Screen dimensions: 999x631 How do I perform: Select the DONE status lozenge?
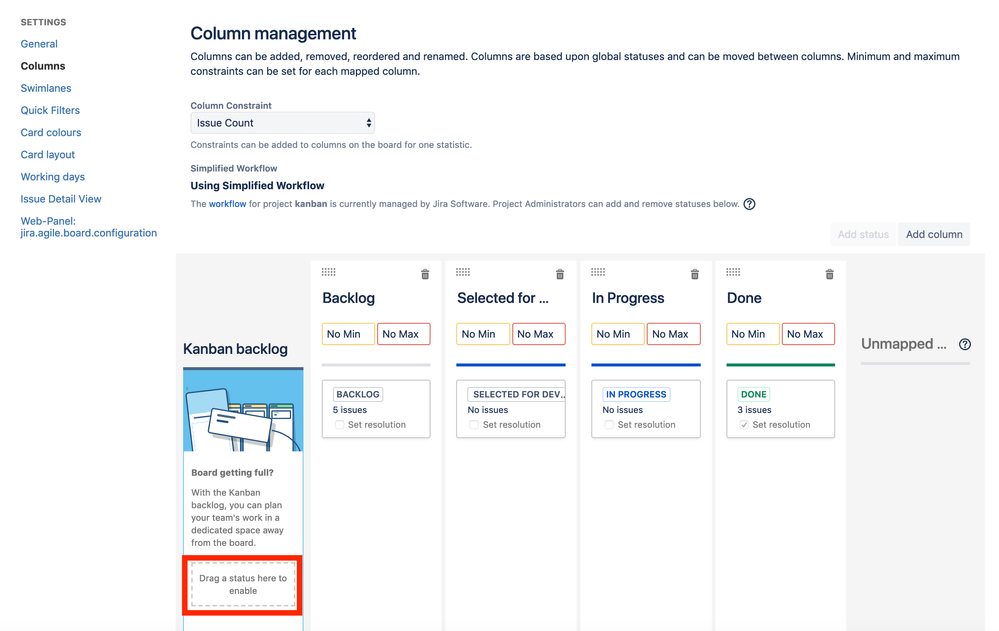click(754, 395)
